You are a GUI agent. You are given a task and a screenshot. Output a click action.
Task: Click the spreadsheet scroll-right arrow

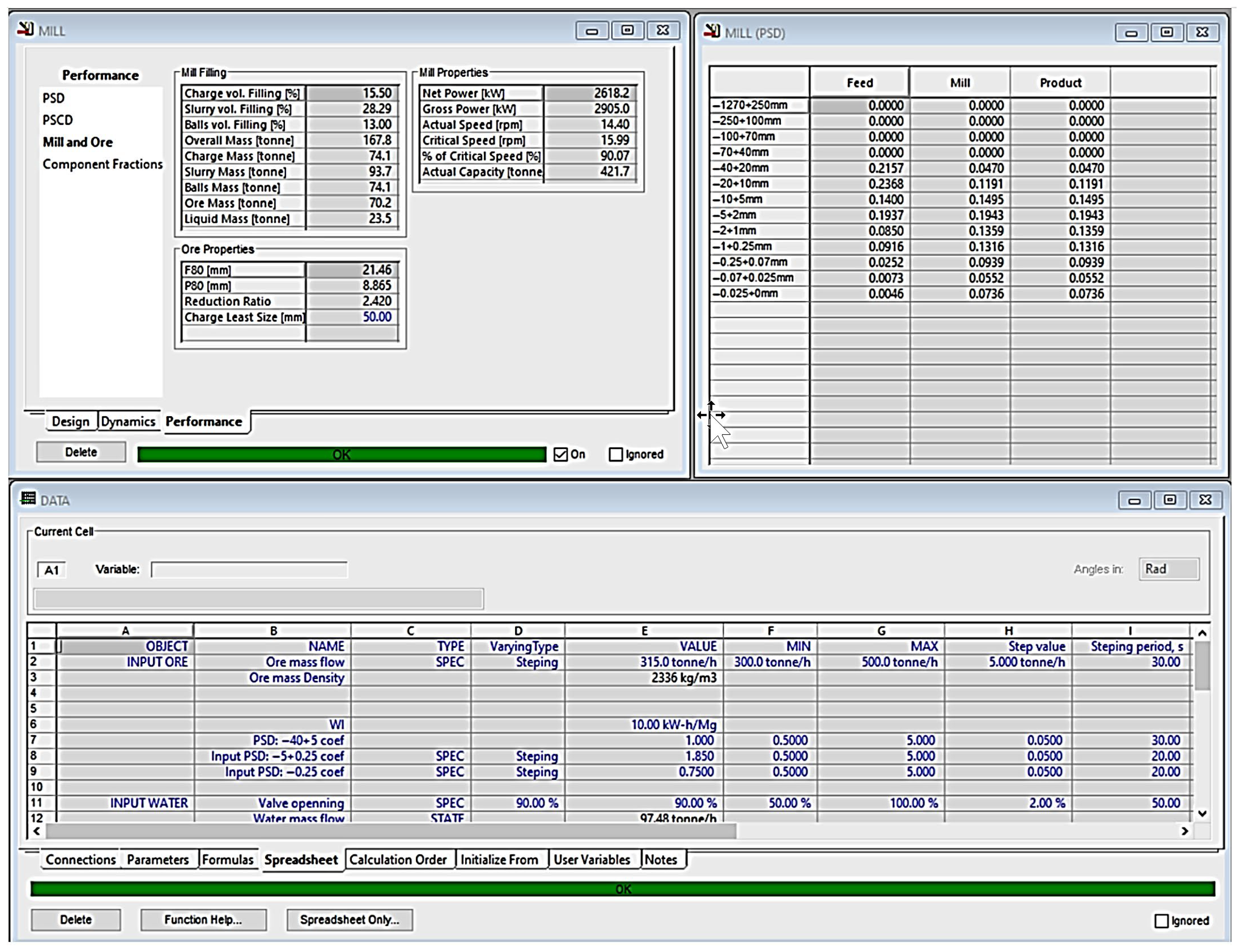pyautogui.click(x=1185, y=831)
